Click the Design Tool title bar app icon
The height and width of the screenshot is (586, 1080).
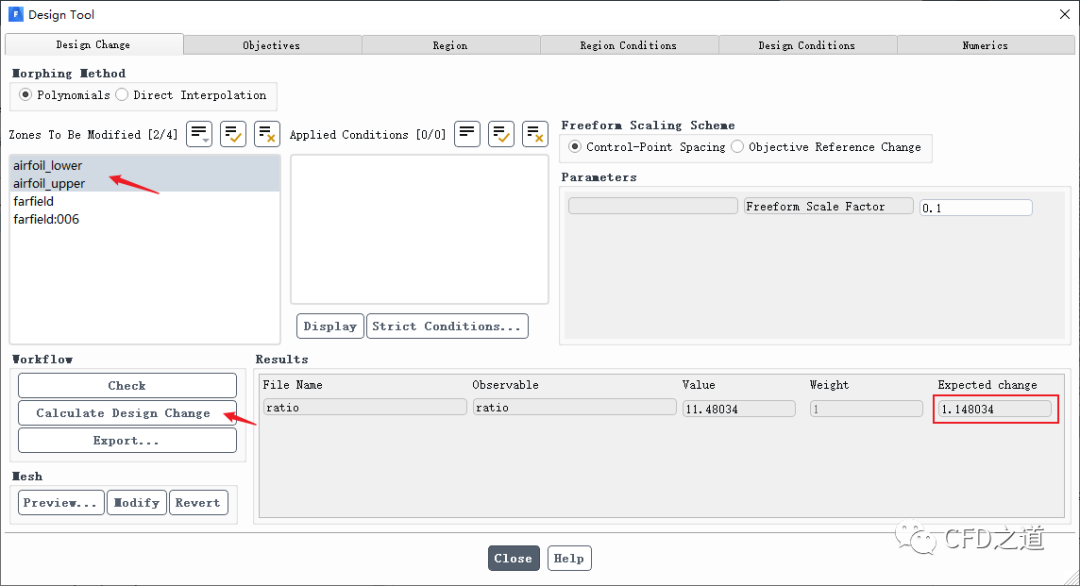click(15, 15)
